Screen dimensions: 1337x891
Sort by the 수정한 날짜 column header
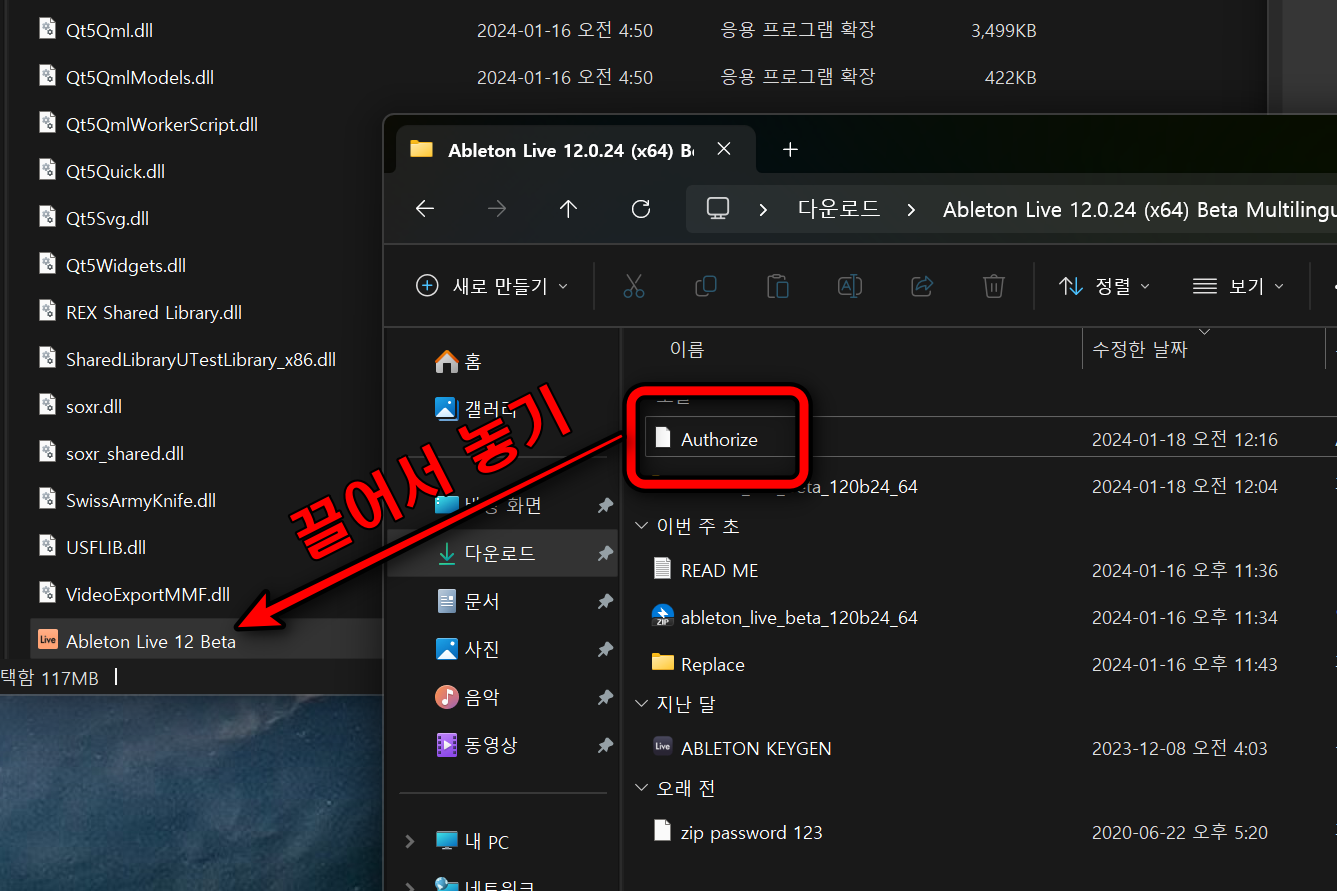point(1140,350)
